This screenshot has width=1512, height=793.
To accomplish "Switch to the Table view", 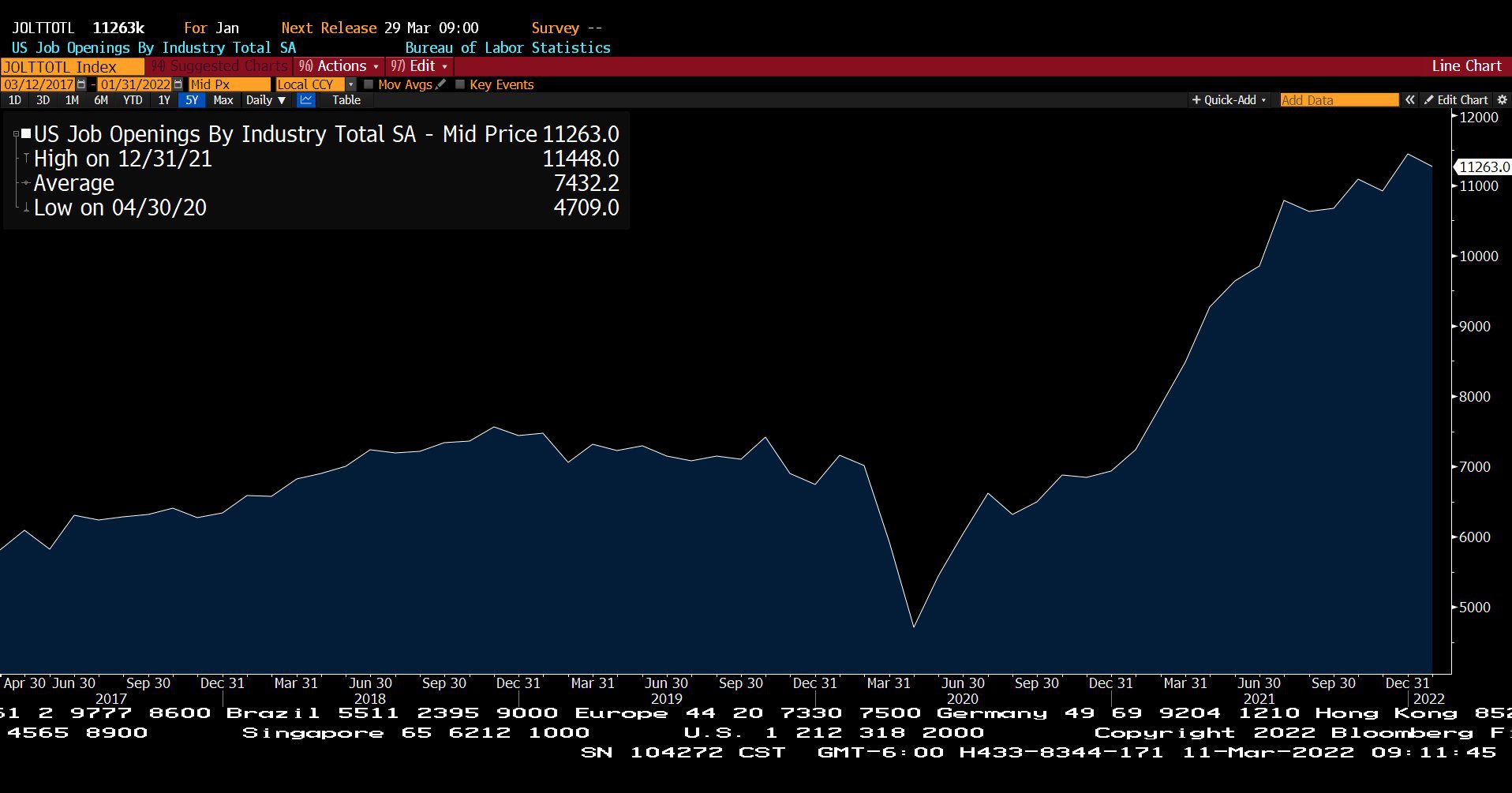I will [x=346, y=100].
